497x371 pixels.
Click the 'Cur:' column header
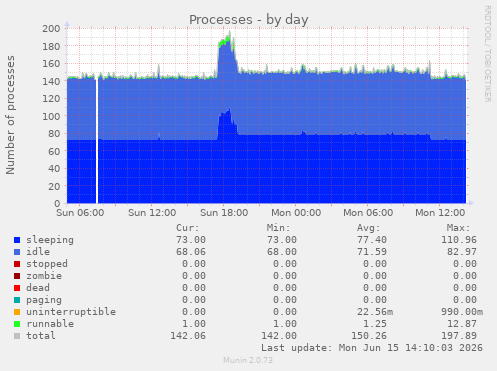coord(188,228)
